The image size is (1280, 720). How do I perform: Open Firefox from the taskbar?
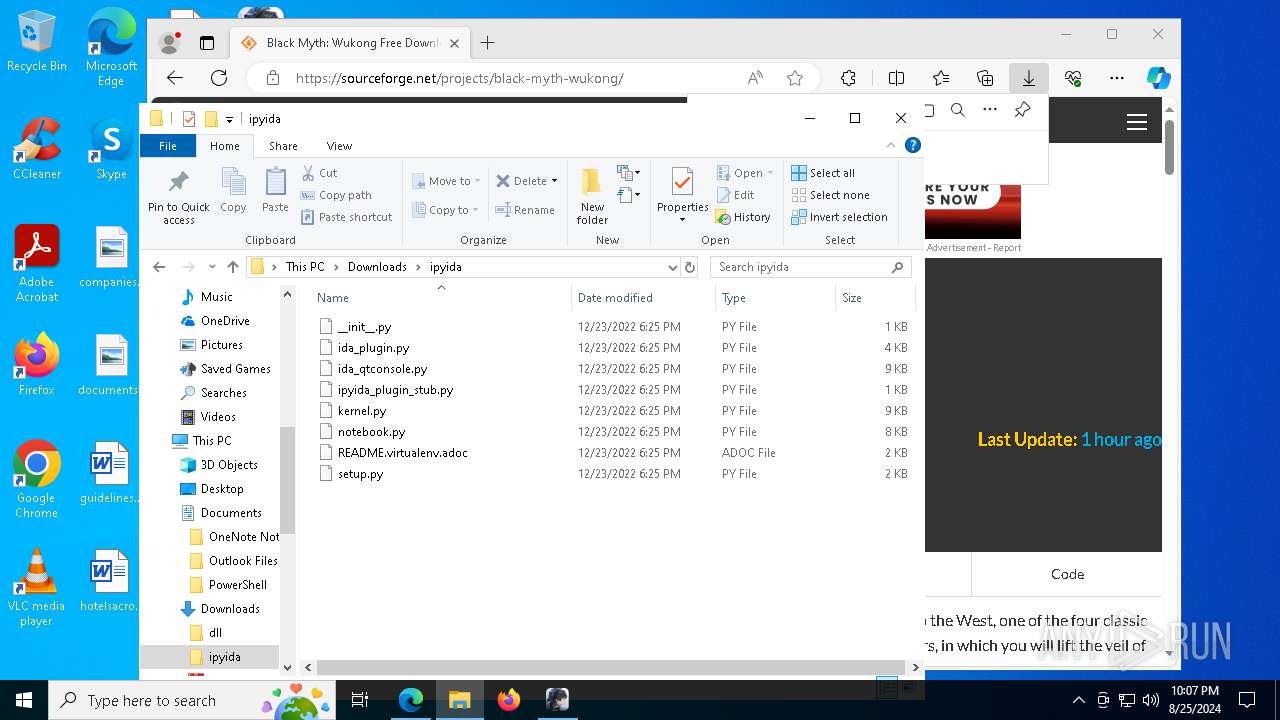[x=508, y=700]
